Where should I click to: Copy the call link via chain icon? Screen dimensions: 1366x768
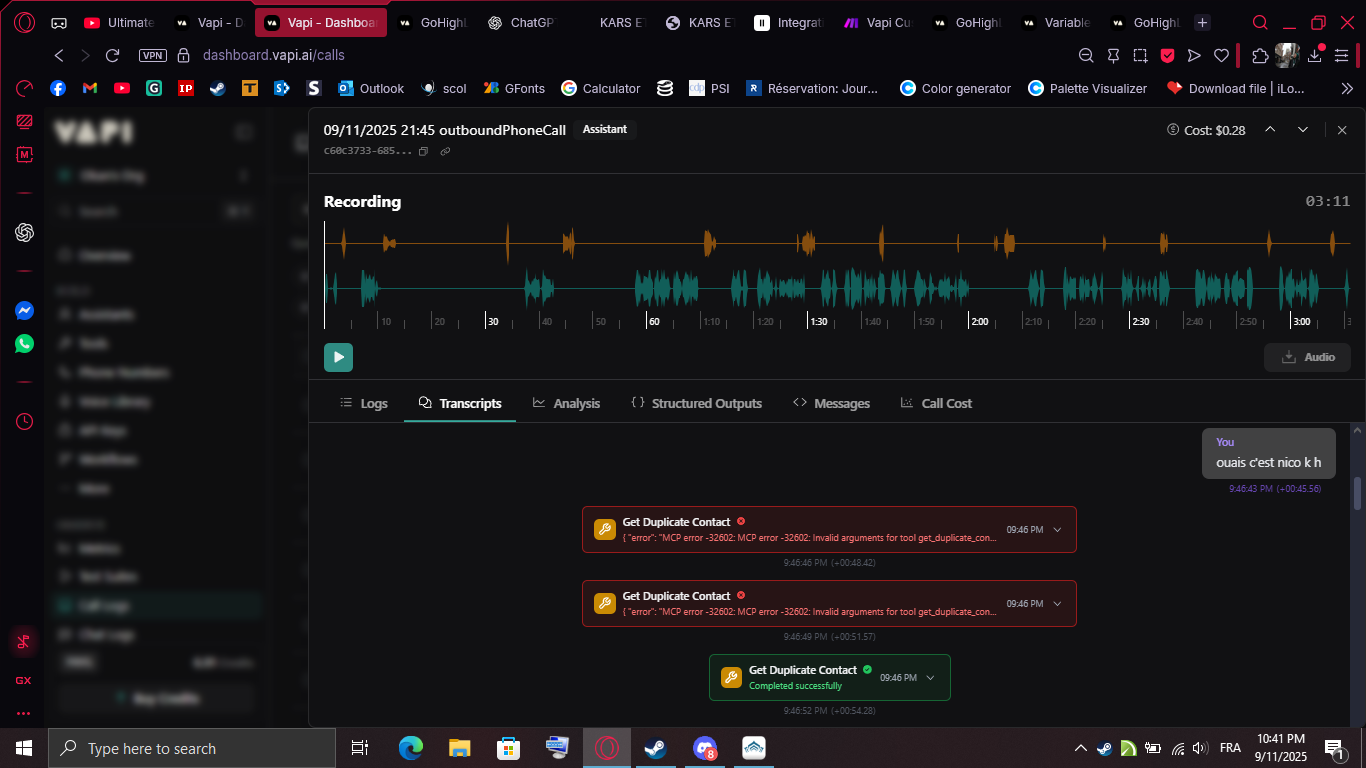click(445, 151)
